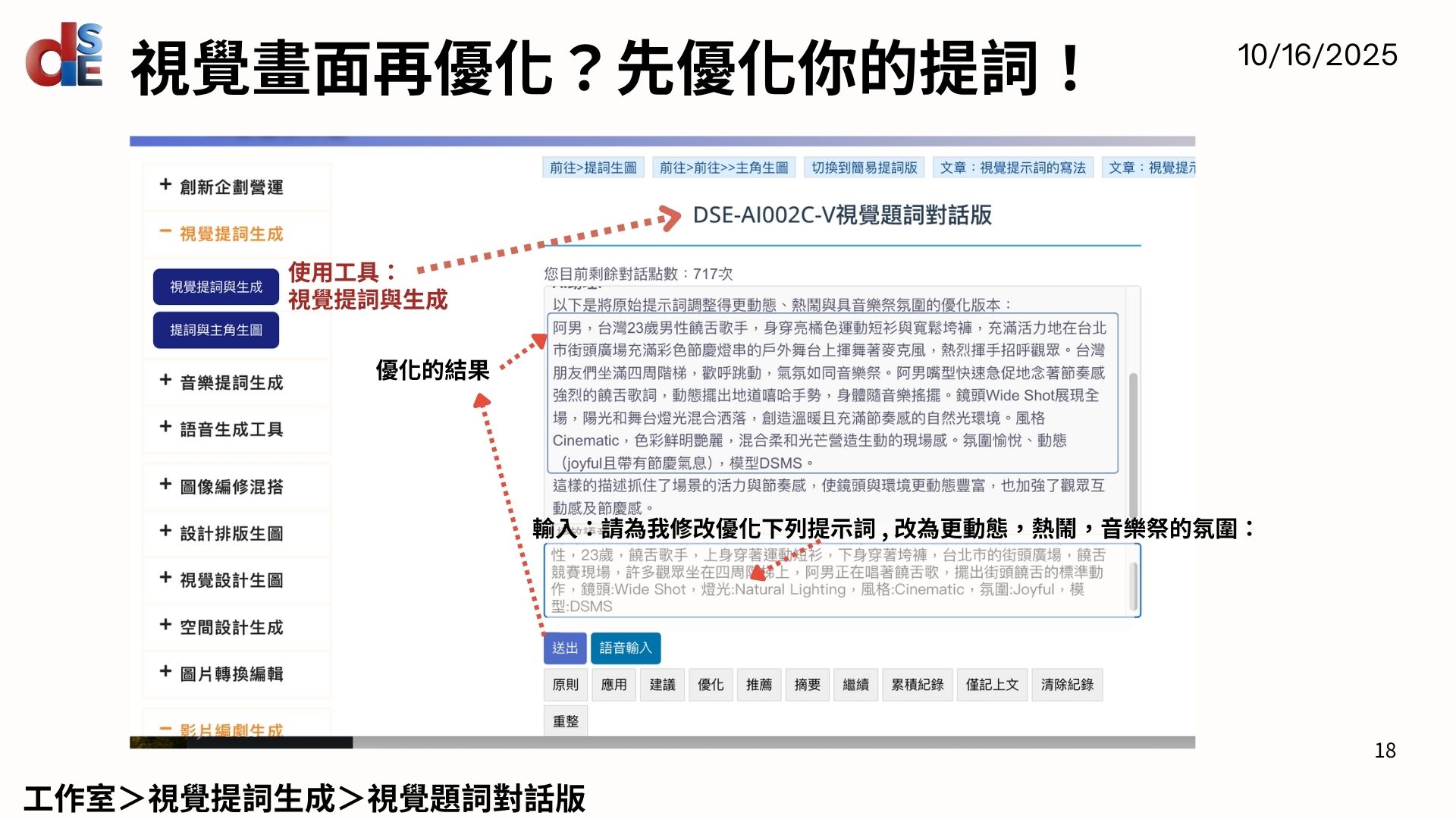The width and height of the screenshot is (1456, 819).
Task: Activate the 語音輸入 voice input button
Action: pos(626,648)
